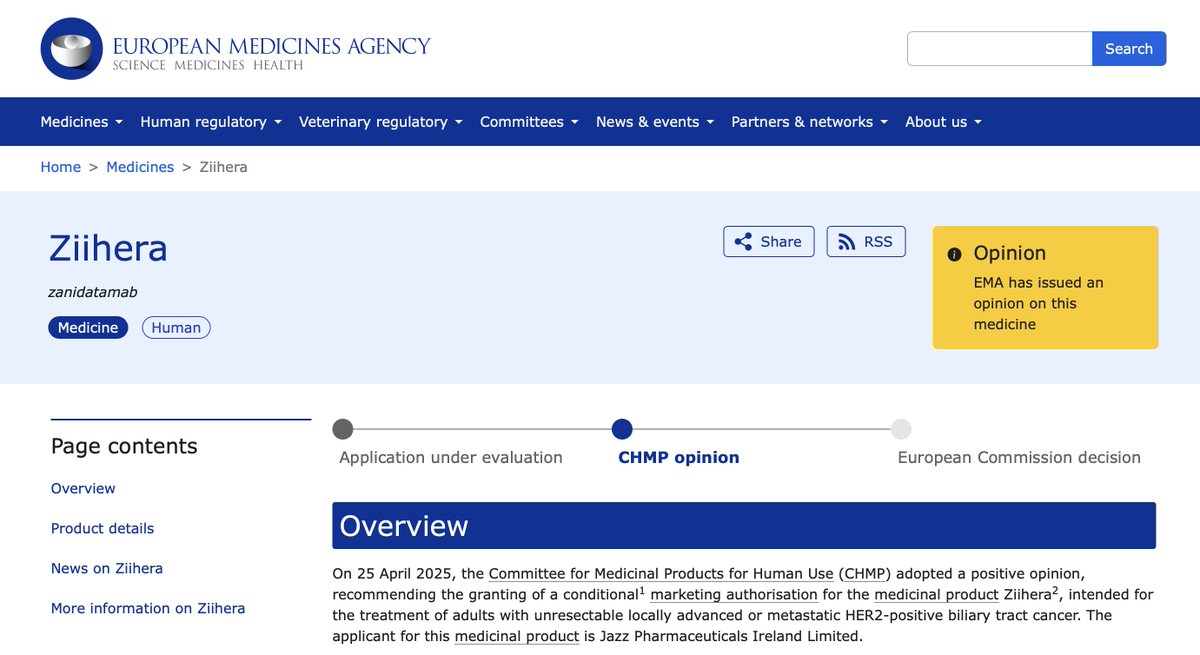Select the Medicine tag pill

(x=88, y=327)
